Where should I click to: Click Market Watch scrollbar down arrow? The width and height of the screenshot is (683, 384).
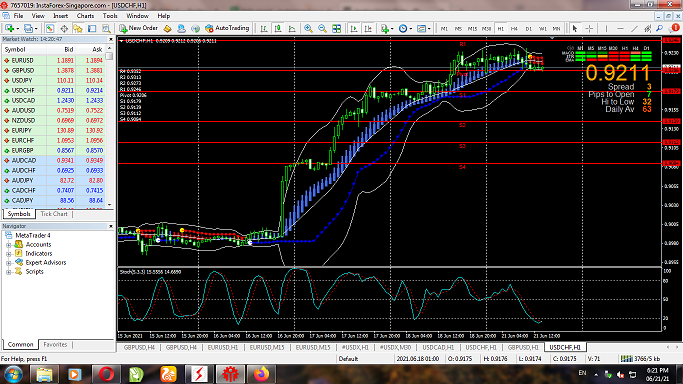coord(110,205)
